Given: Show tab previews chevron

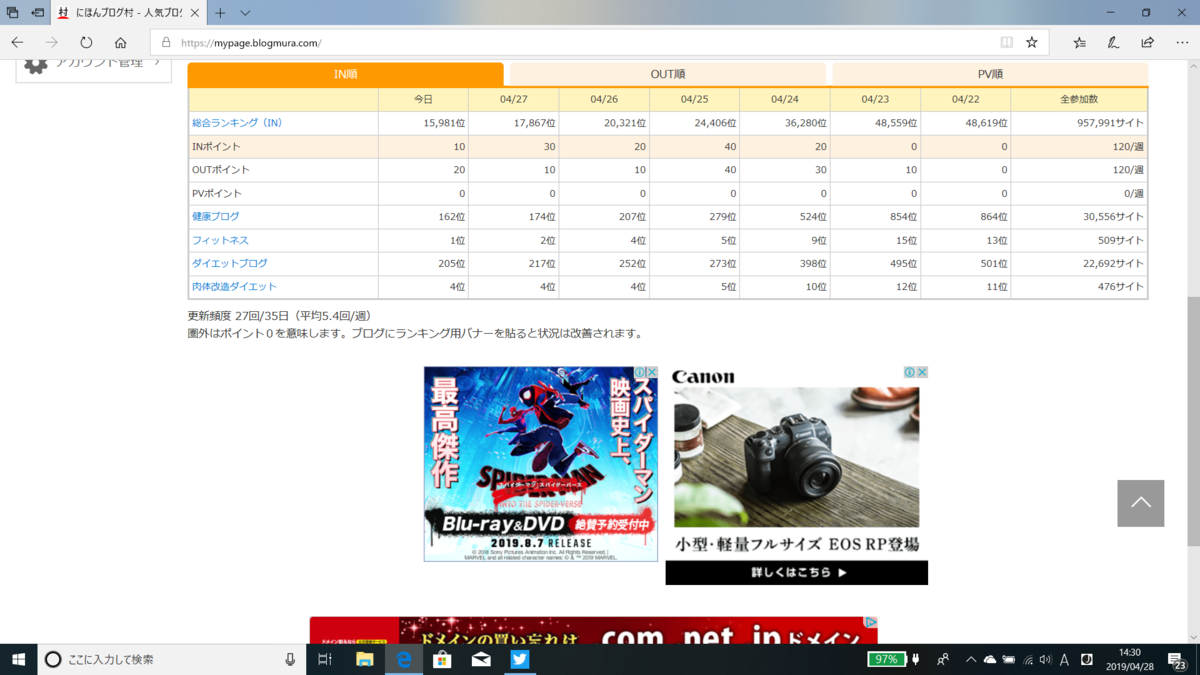Looking at the screenshot, I should (x=245, y=13).
